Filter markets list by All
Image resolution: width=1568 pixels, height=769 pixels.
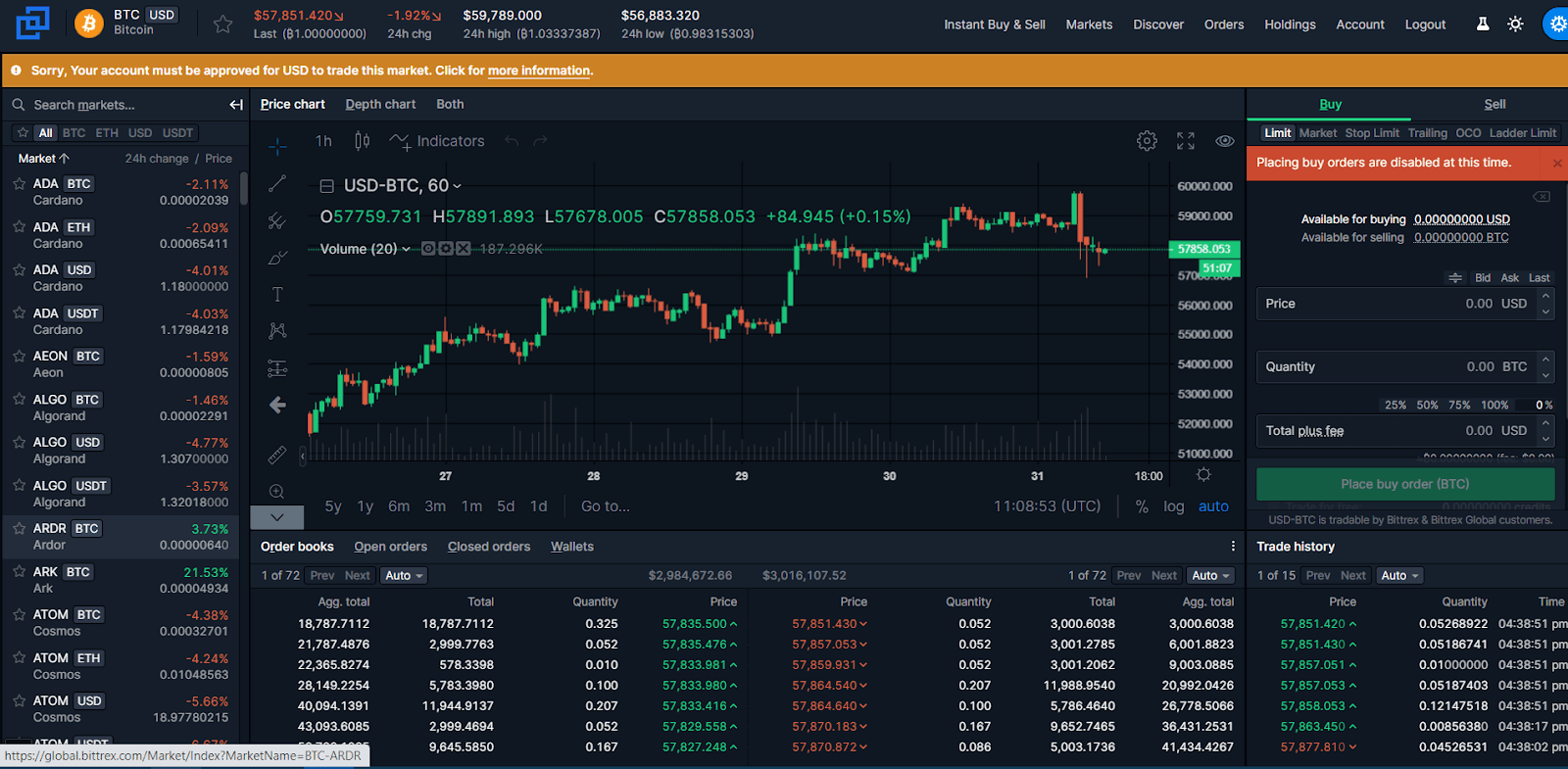[45, 133]
